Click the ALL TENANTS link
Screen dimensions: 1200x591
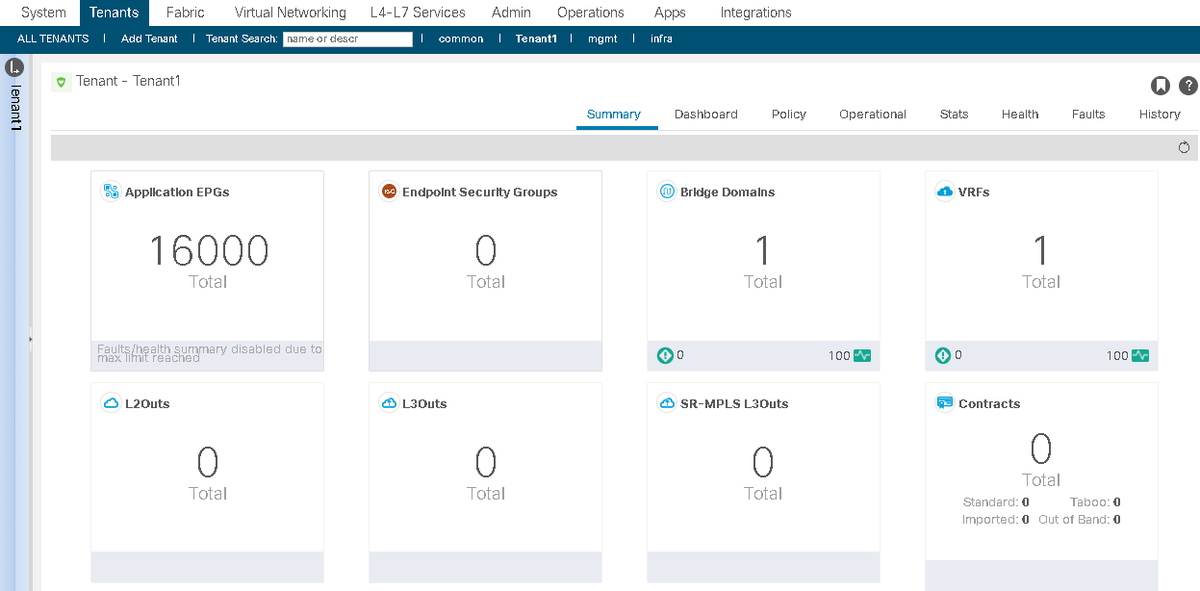coord(53,39)
